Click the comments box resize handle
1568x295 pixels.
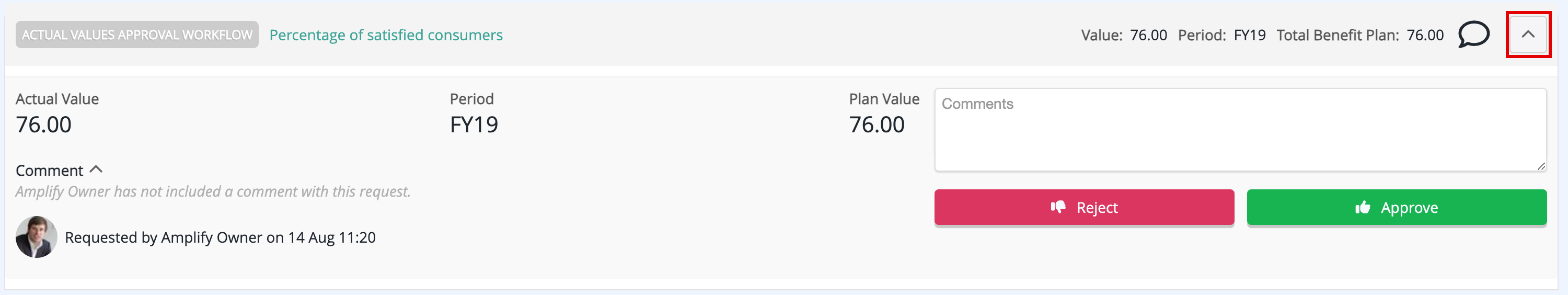pyautogui.click(x=1541, y=166)
